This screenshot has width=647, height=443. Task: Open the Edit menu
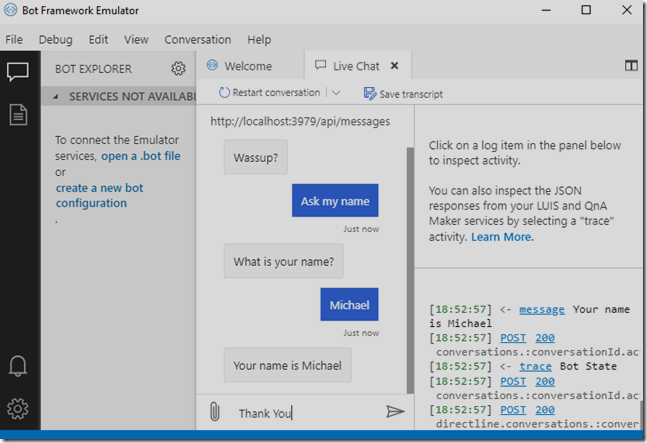point(98,40)
